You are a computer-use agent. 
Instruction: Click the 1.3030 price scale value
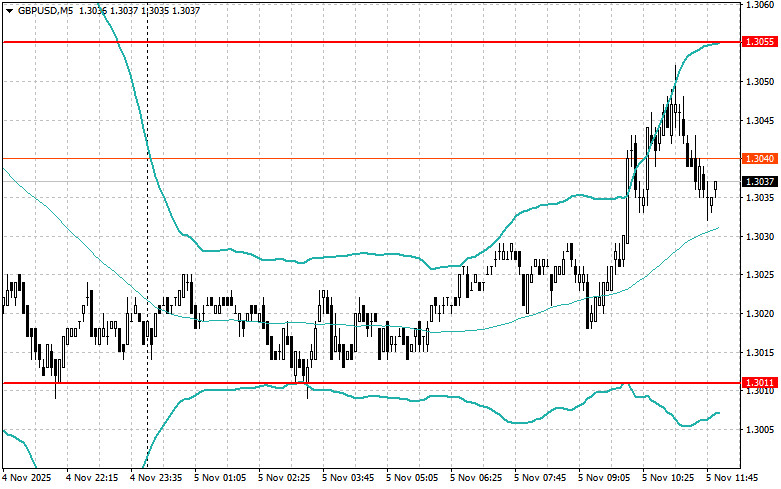(760, 237)
